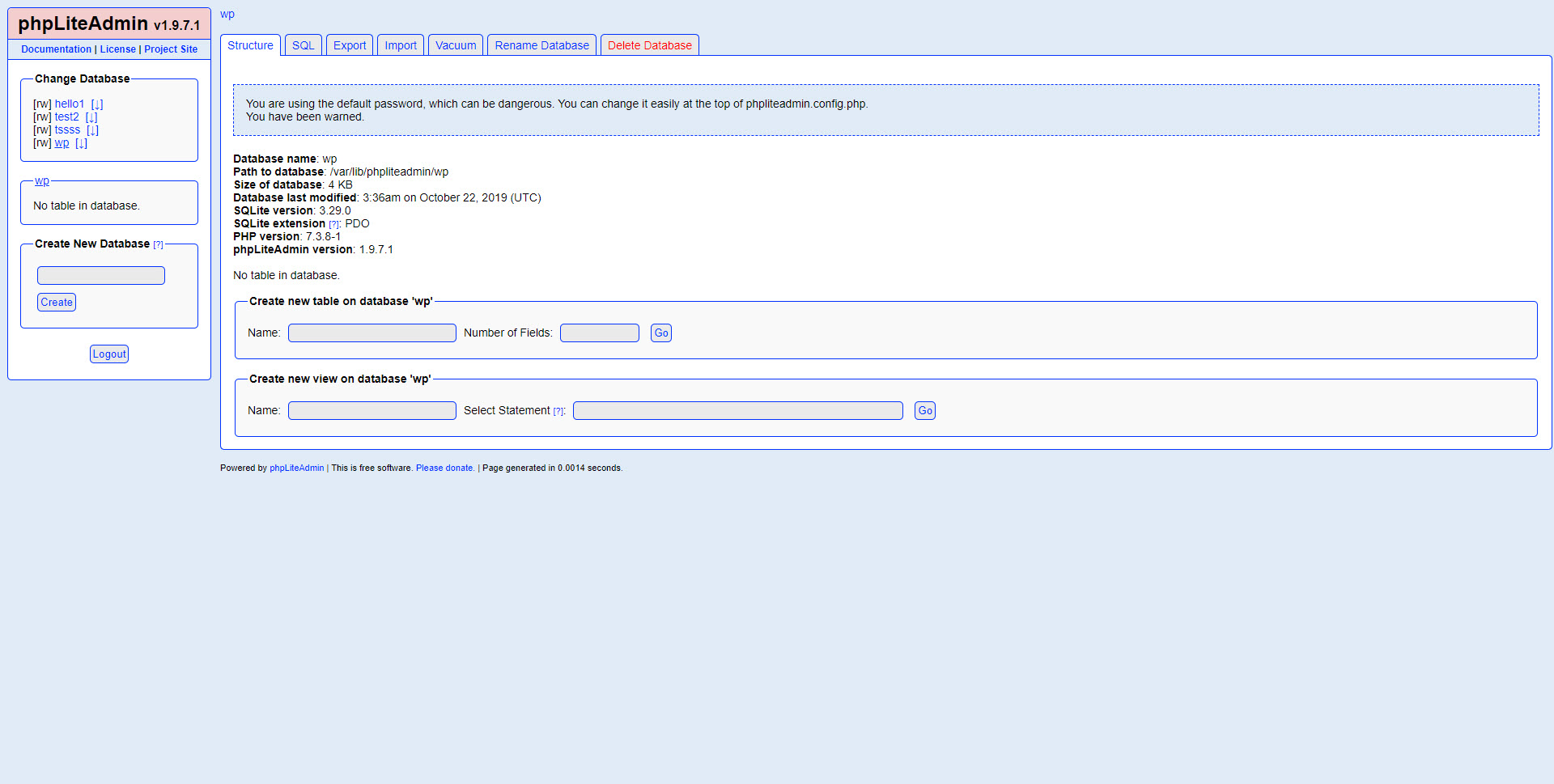Open help icon beside Create New Database

[x=159, y=244]
